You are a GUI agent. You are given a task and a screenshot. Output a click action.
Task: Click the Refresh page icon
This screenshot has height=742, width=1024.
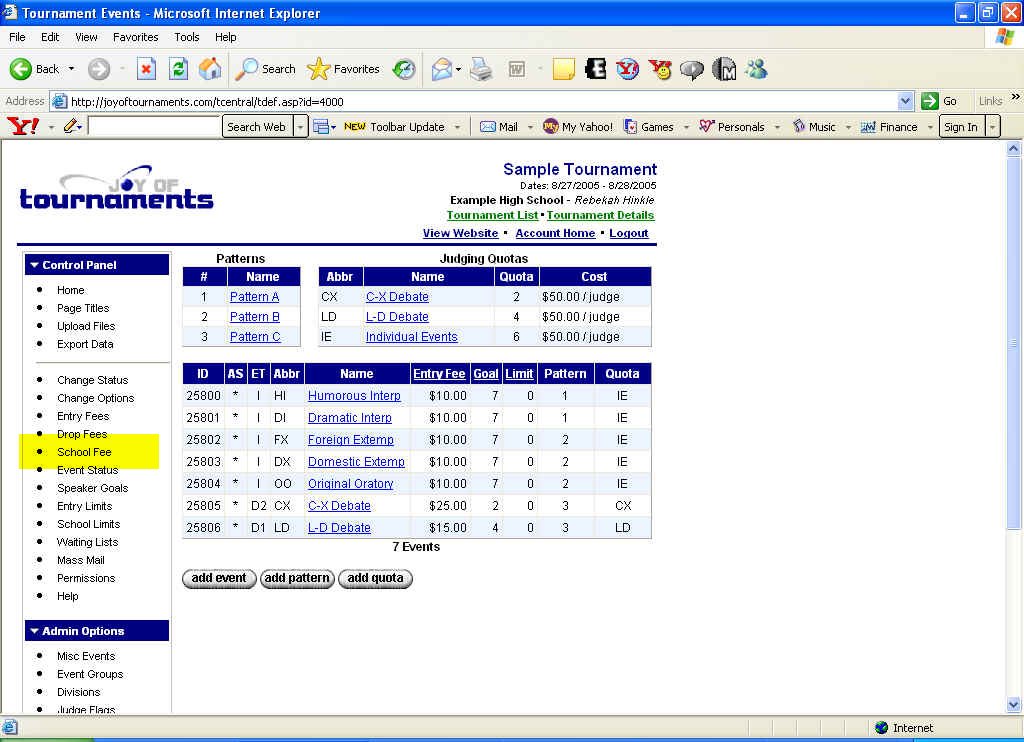tap(178, 69)
